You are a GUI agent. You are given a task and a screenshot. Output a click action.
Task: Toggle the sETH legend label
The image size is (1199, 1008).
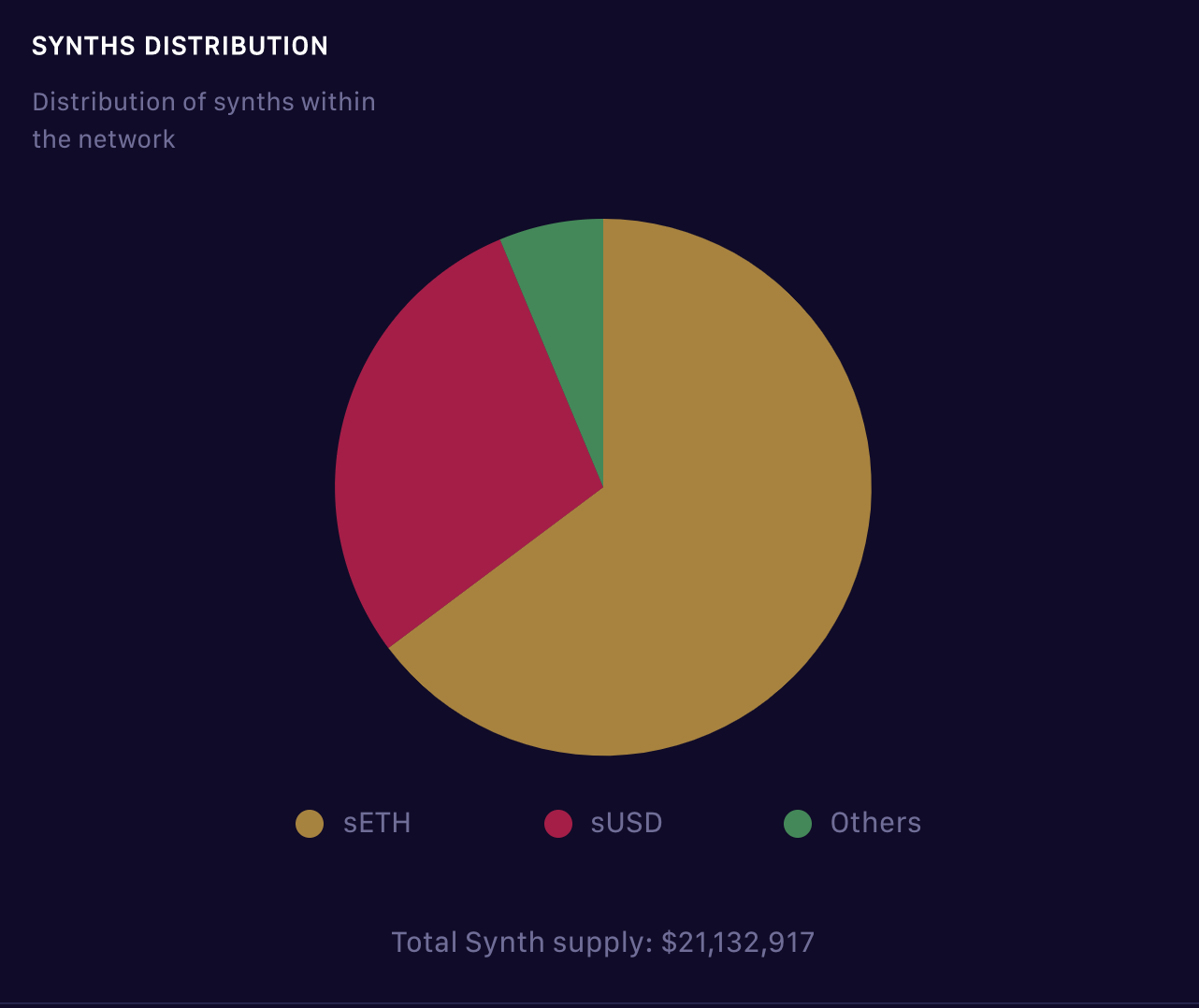pos(377,823)
